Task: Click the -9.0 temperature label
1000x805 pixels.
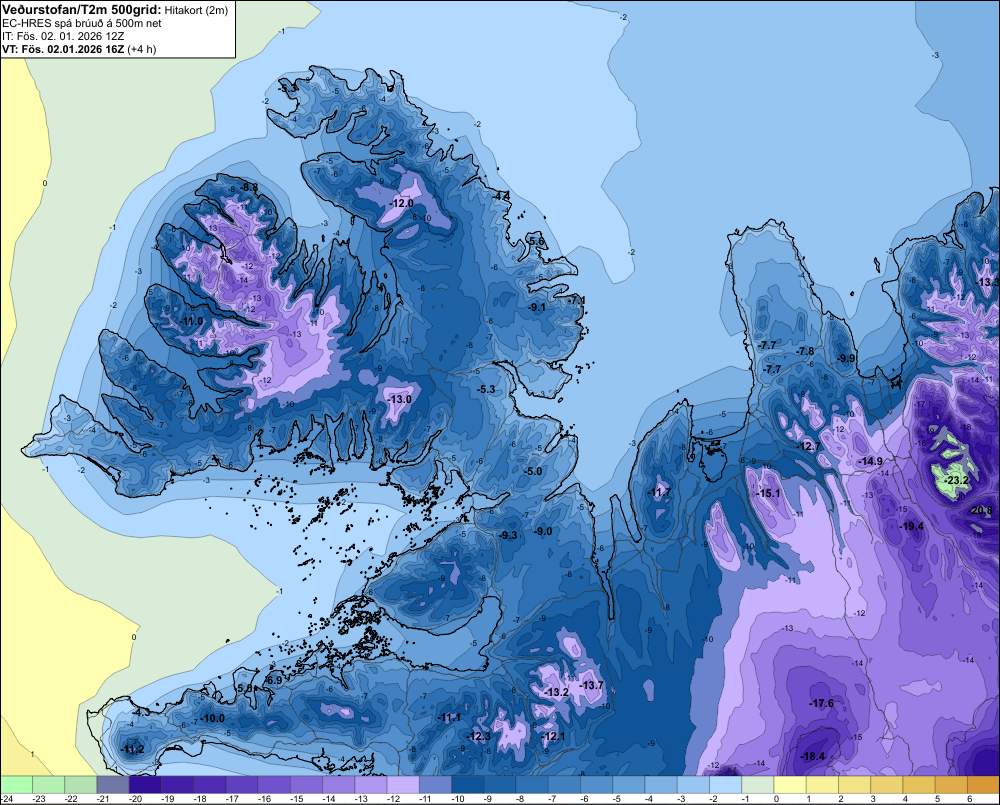Action: click(x=543, y=531)
